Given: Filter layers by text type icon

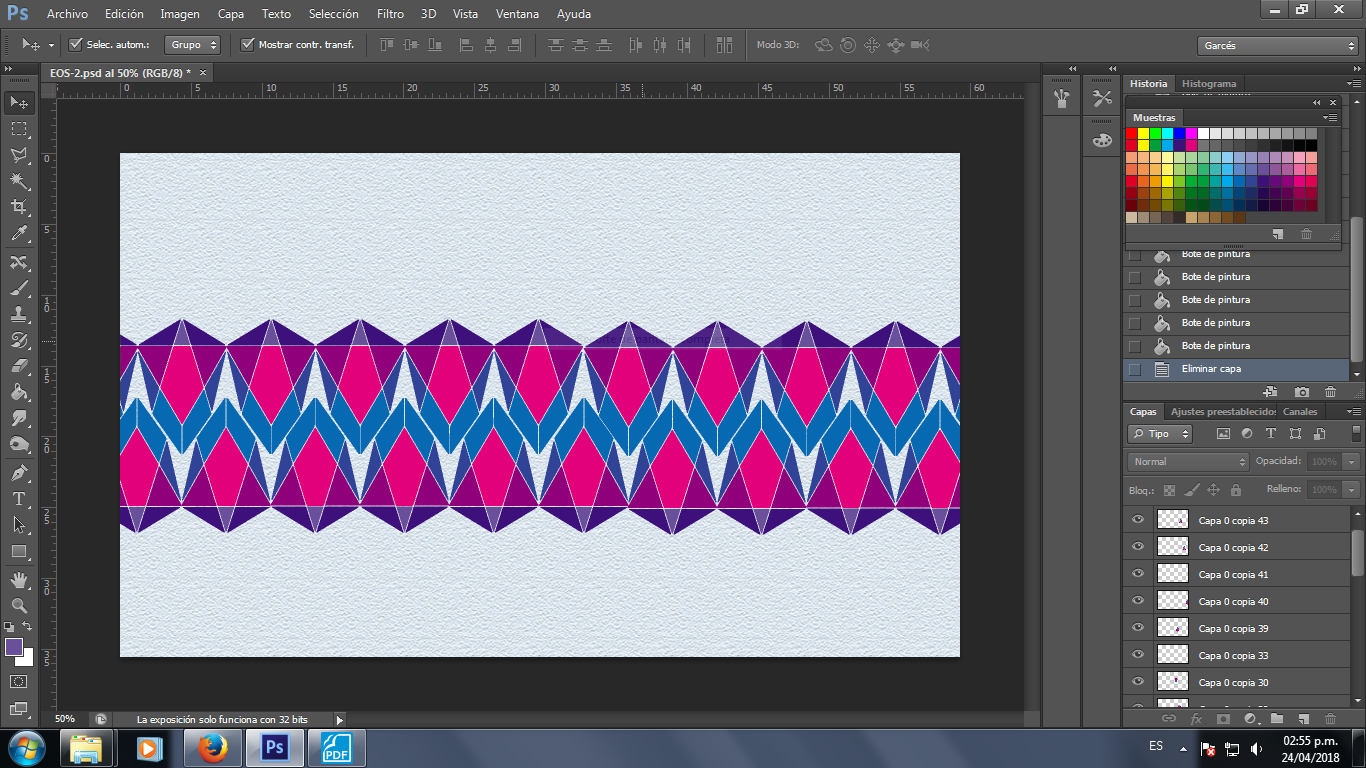Looking at the screenshot, I should pos(1271,434).
